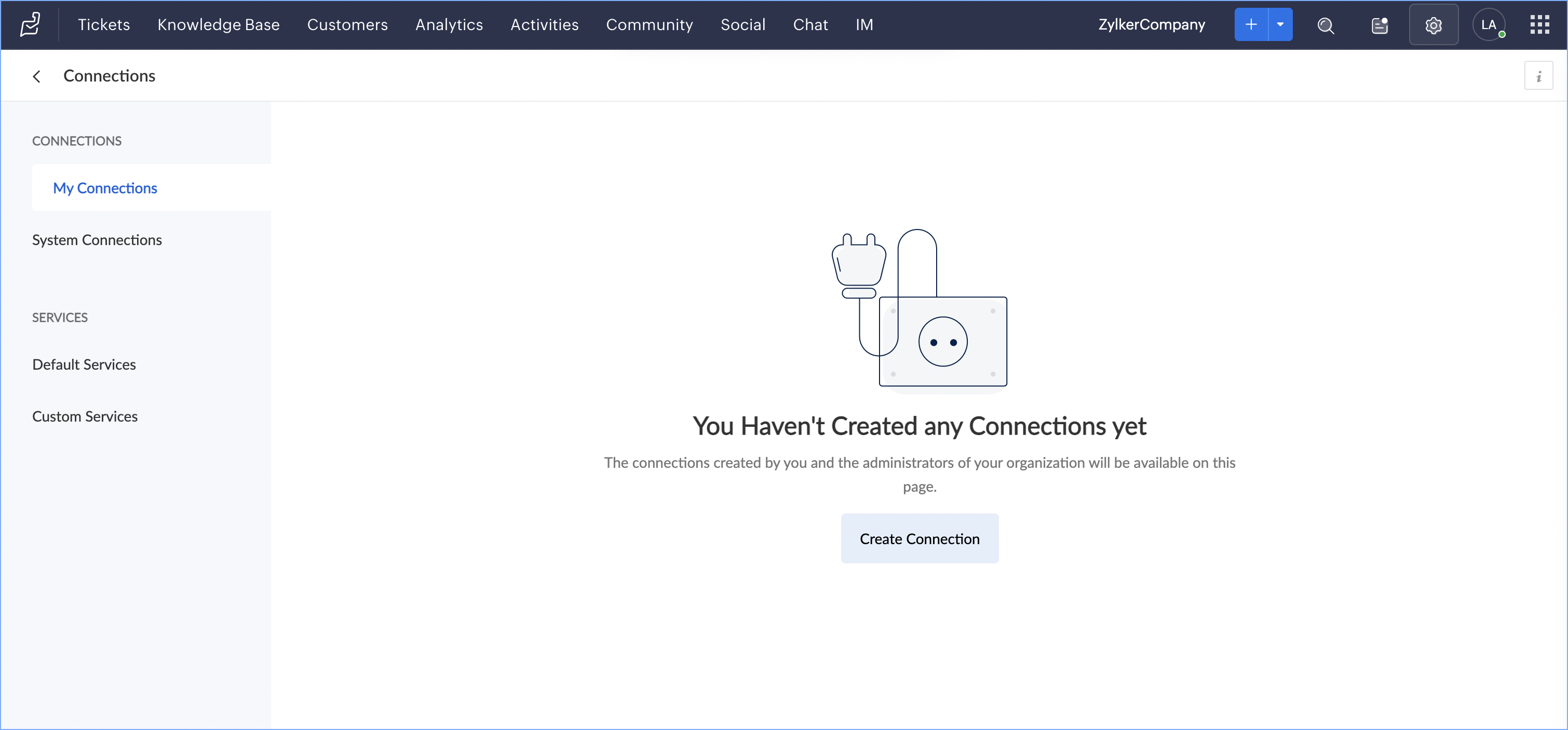Go to Analytics tab

(x=449, y=24)
